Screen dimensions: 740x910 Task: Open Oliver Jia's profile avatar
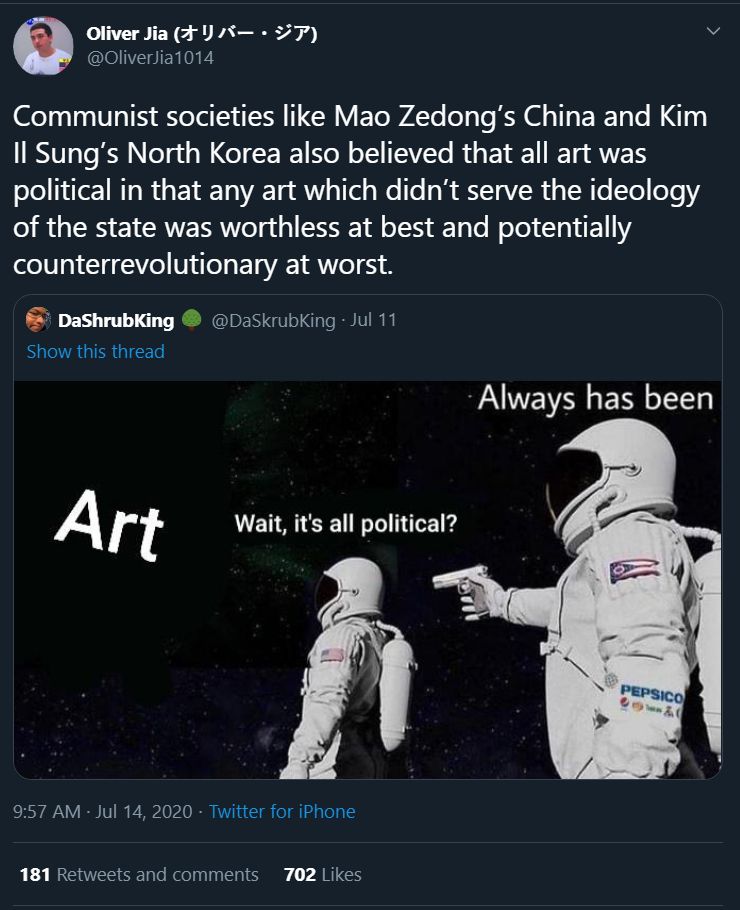[x=43, y=45]
